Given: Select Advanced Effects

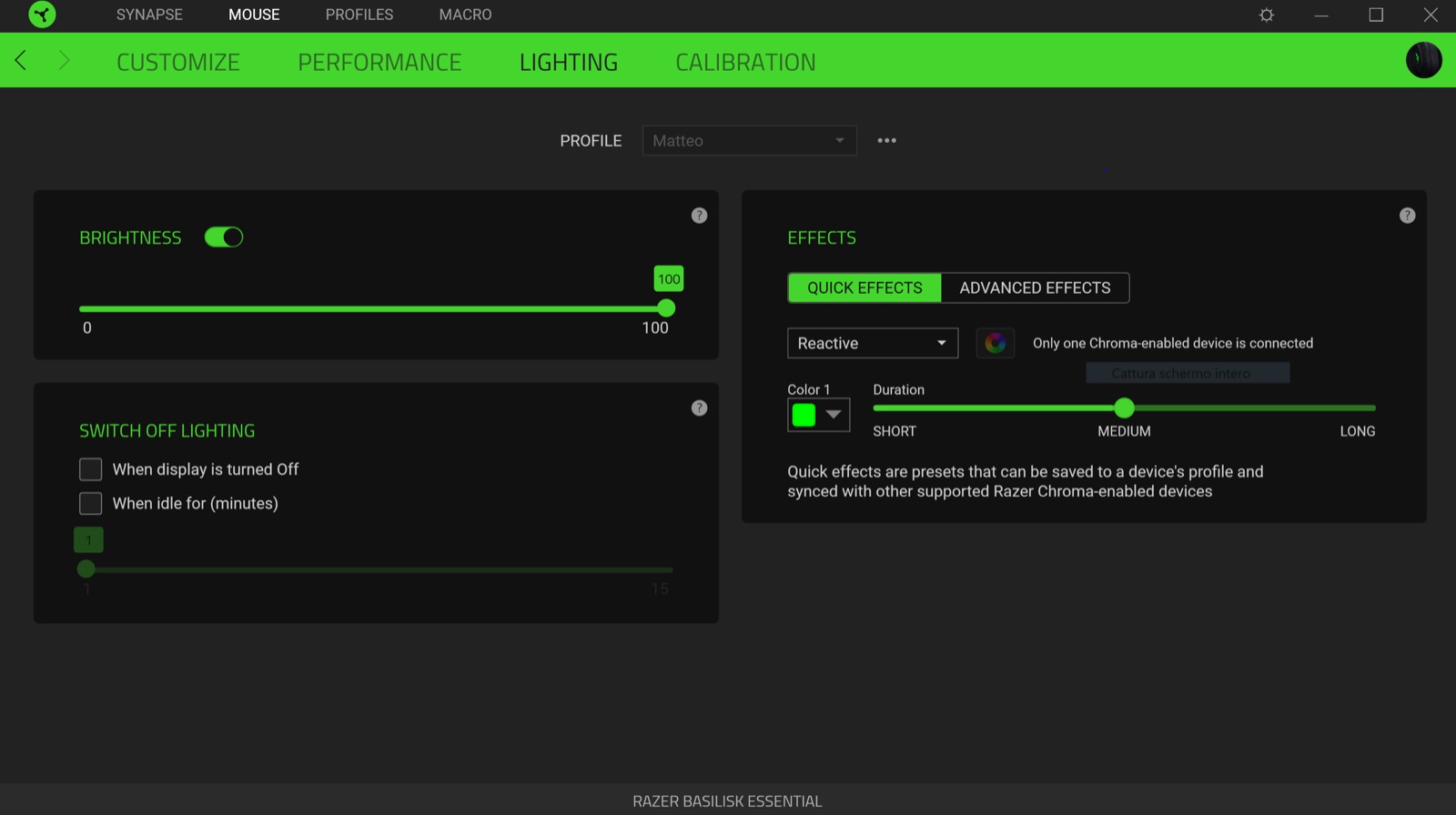Looking at the screenshot, I should tap(1035, 287).
